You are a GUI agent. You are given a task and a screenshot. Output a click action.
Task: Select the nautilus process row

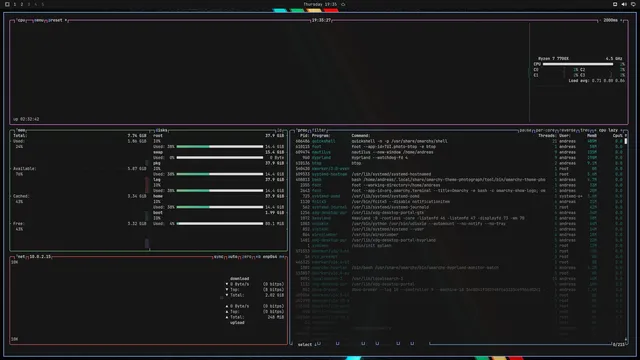click(x=459, y=152)
